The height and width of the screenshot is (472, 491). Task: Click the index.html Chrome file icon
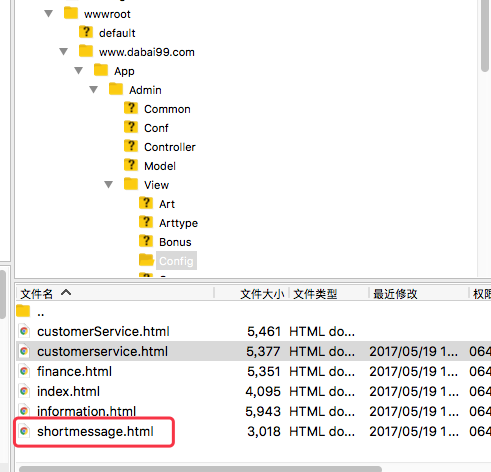(x=24, y=391)
